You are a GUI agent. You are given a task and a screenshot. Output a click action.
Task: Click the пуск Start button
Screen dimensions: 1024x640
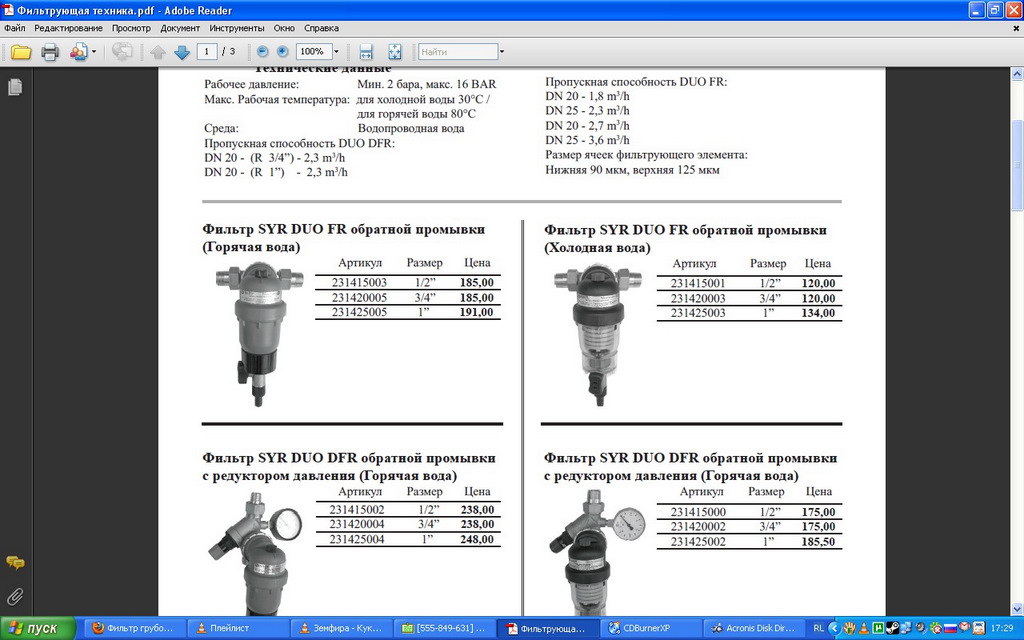coord(38,628)
